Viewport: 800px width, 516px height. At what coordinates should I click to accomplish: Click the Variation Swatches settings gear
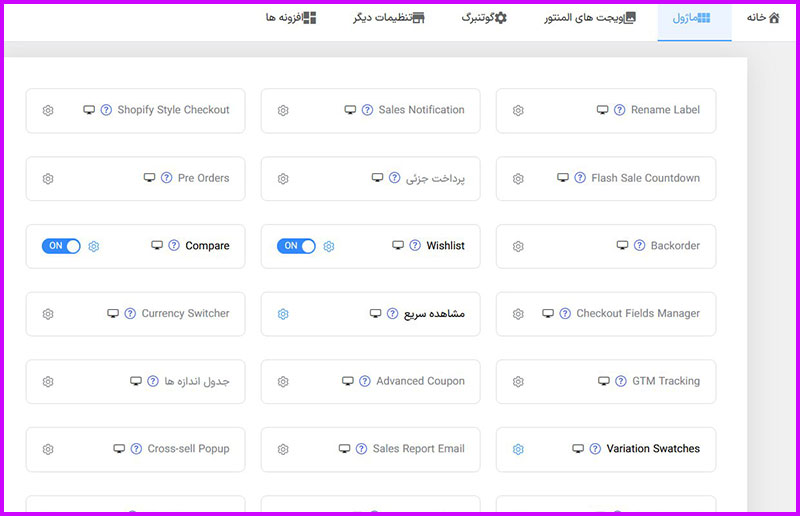[x=518, y=449]
